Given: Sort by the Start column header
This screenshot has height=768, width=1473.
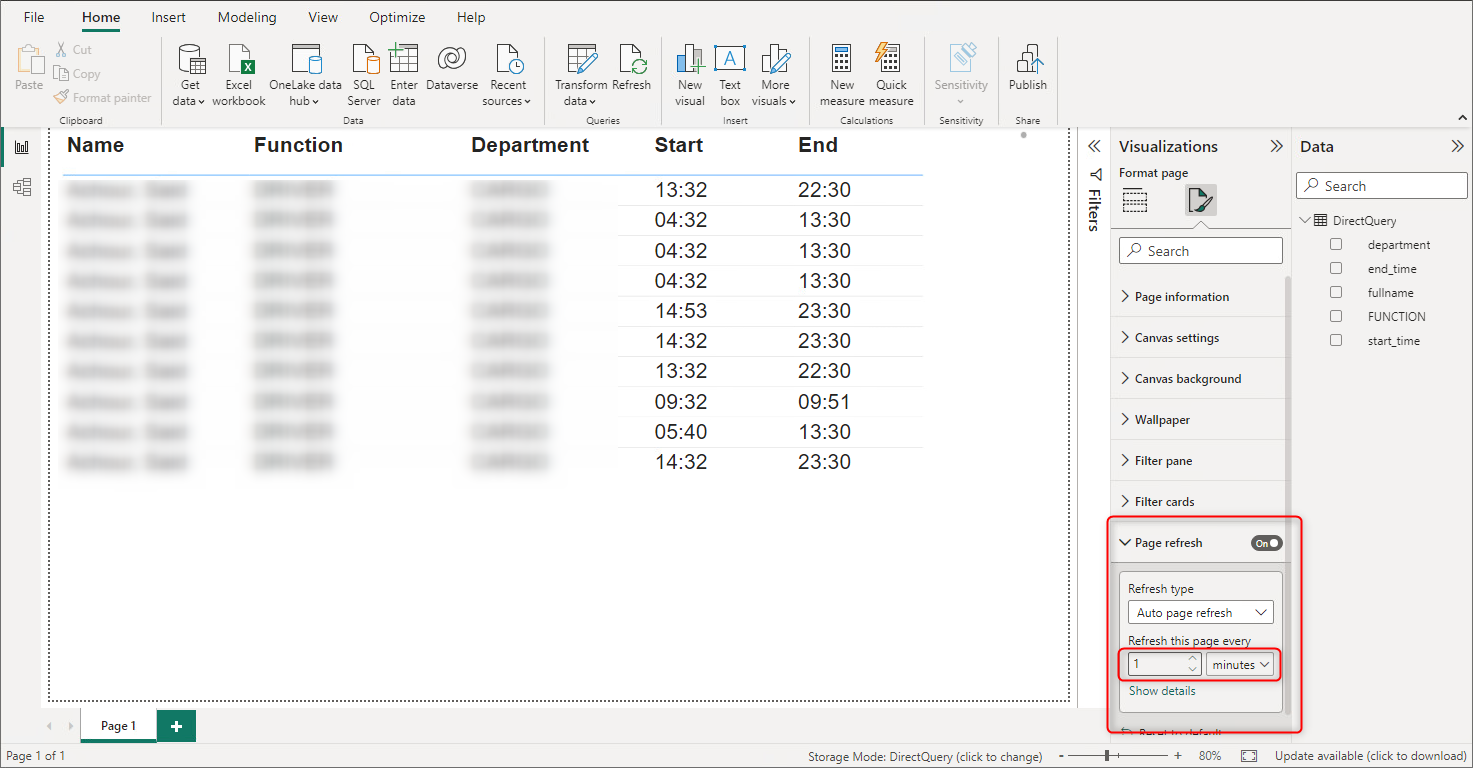Looking at the screenshot, I should tap(679, 145).
